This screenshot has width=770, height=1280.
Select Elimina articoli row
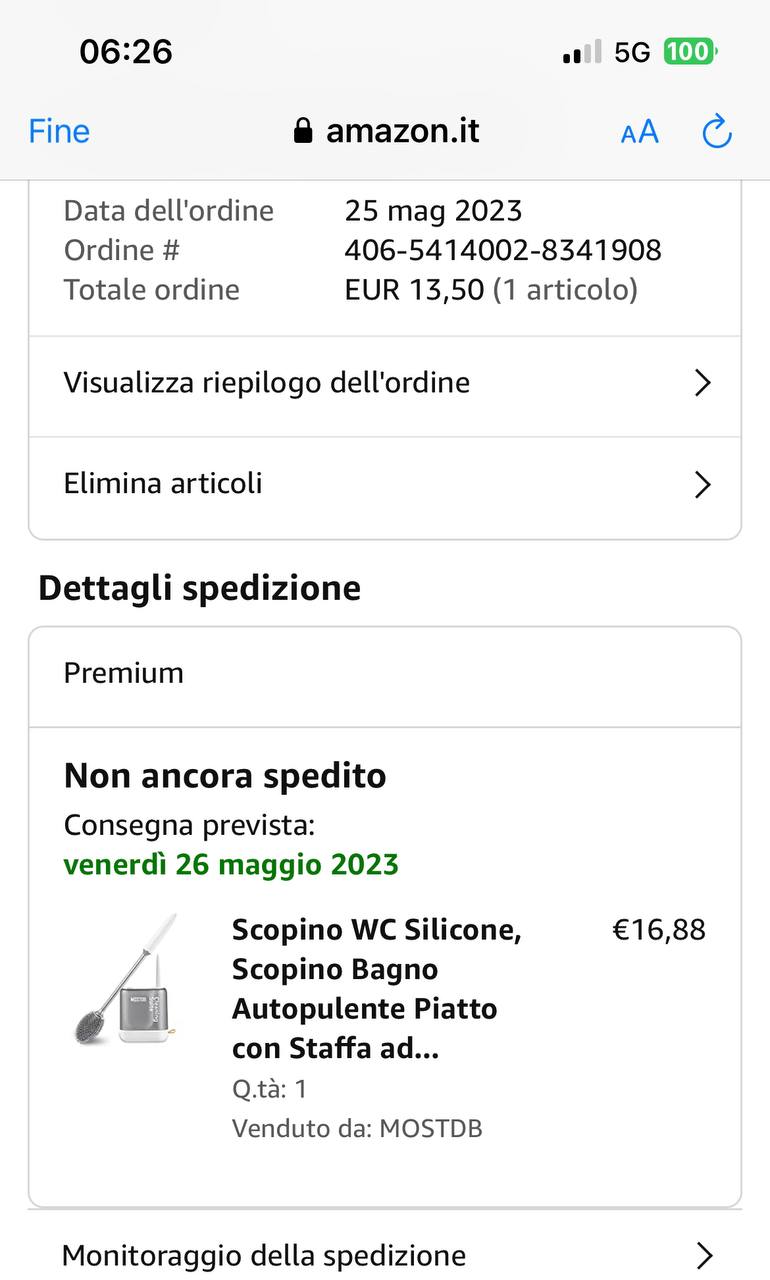pos(163,484)
